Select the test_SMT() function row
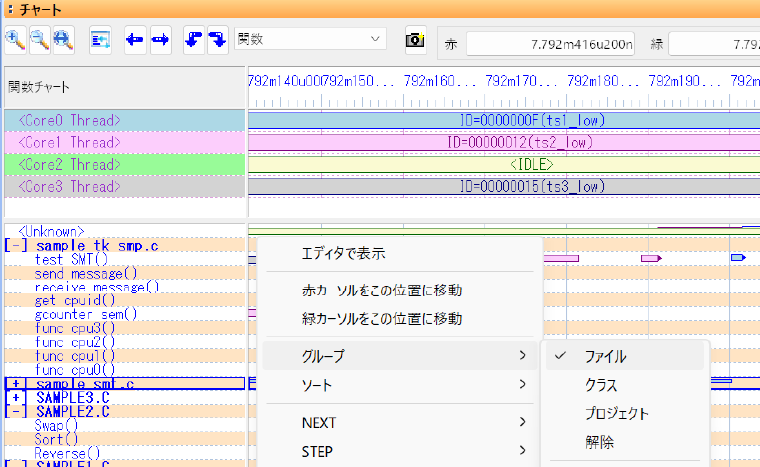 (125, 259)
